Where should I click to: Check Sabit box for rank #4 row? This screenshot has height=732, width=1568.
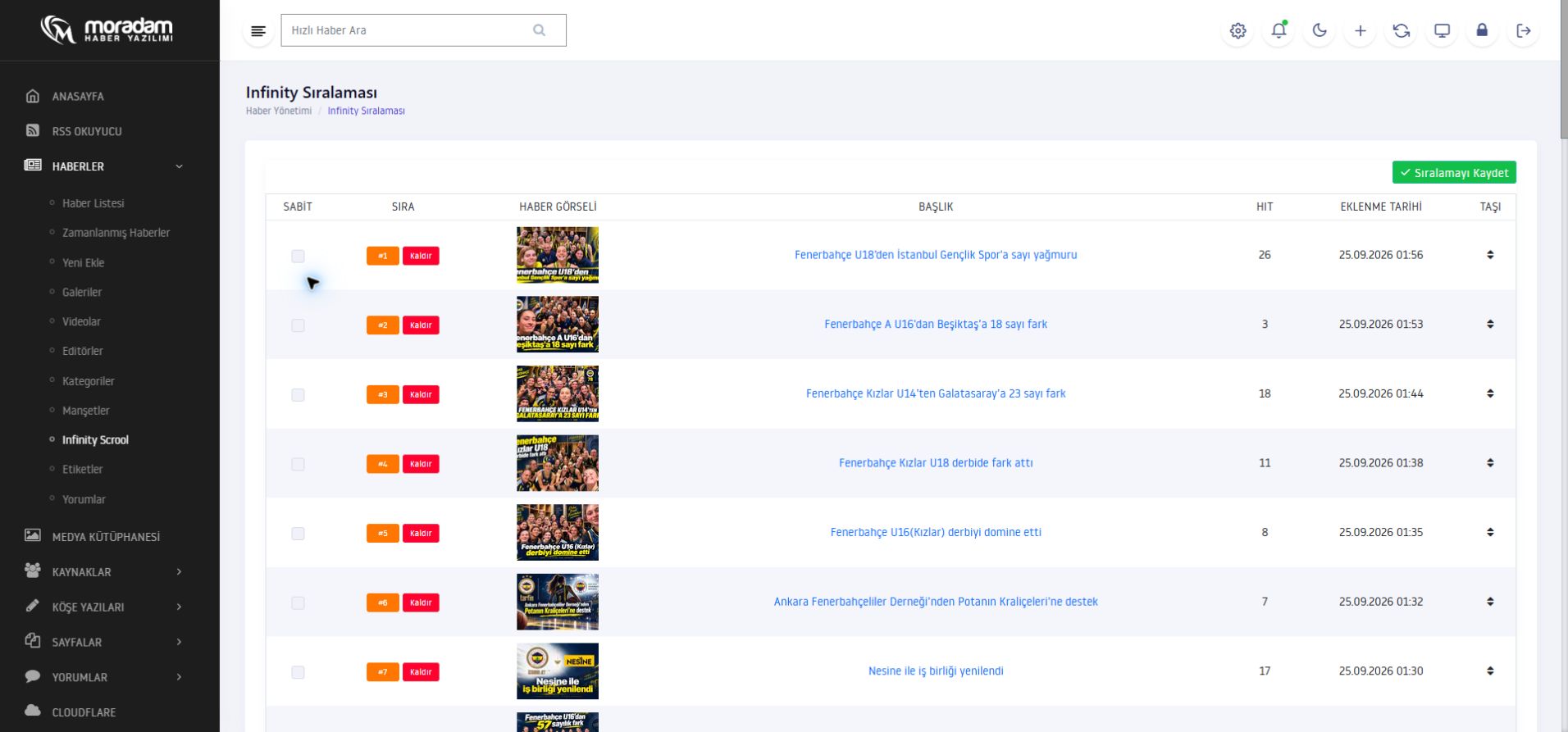298,464
